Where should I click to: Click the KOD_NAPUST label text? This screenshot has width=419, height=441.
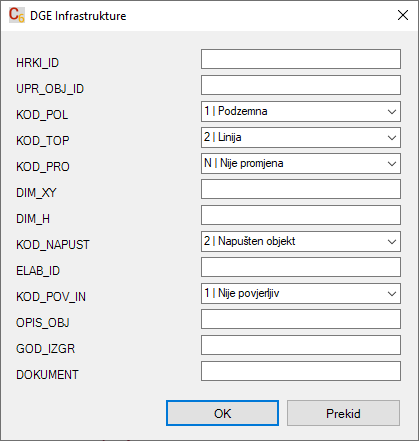click(53, 245)
